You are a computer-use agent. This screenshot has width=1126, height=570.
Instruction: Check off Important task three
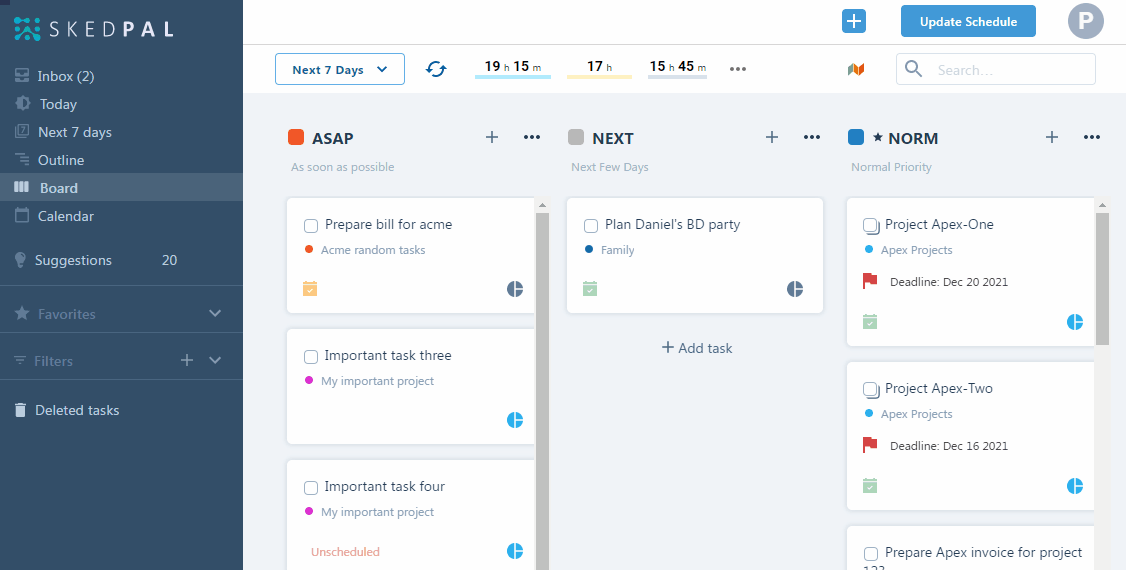coord(311,357)
